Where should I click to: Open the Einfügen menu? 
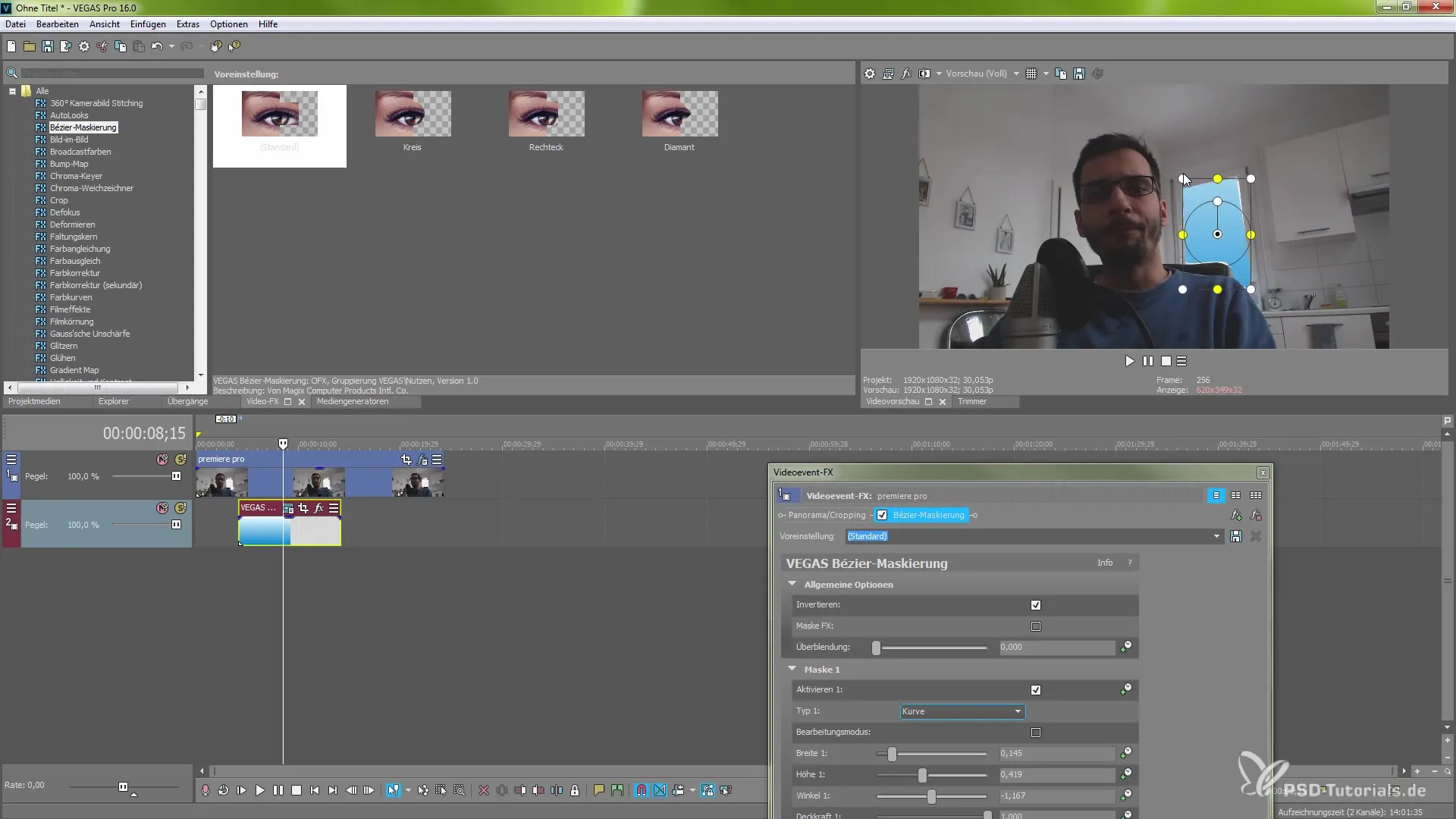pyautogui.click(x=148, y=24)
